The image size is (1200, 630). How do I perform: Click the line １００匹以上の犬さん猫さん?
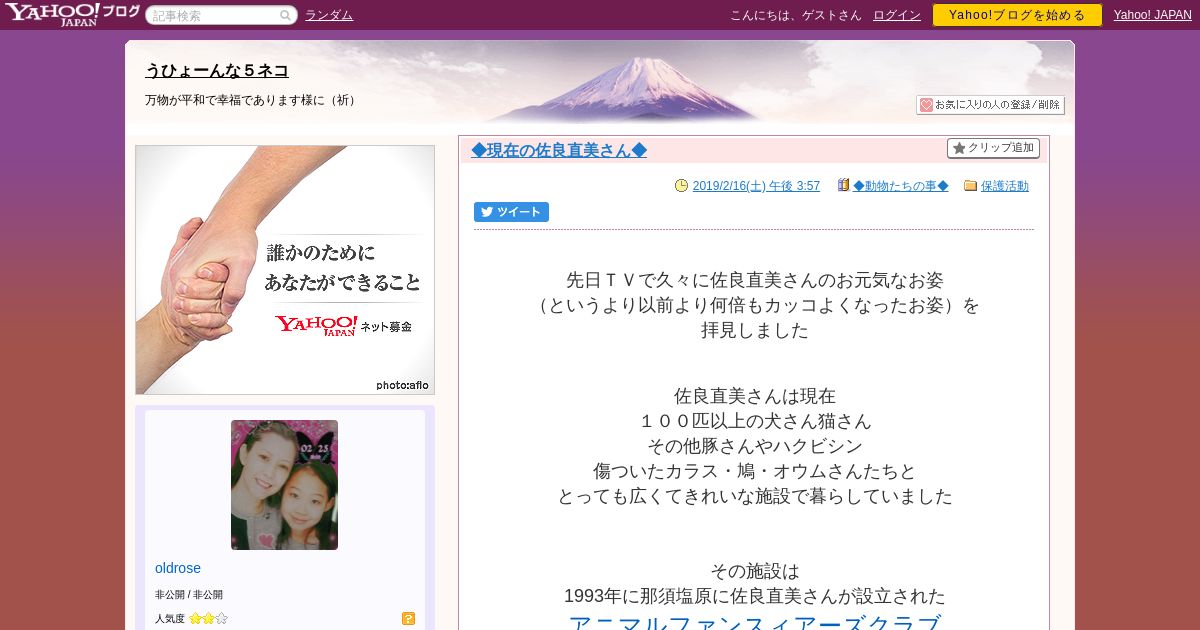click(x=755, y=421)
